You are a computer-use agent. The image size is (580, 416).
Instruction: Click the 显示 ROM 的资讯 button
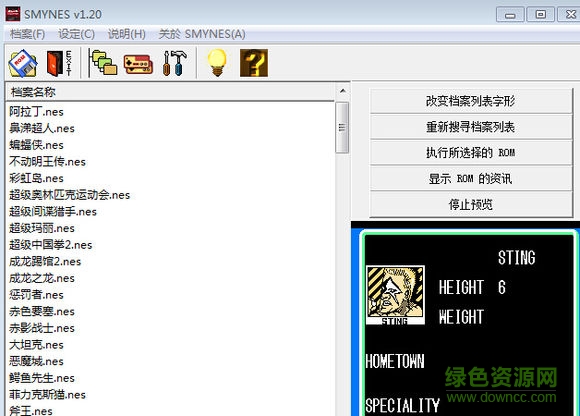click(471, 179)
